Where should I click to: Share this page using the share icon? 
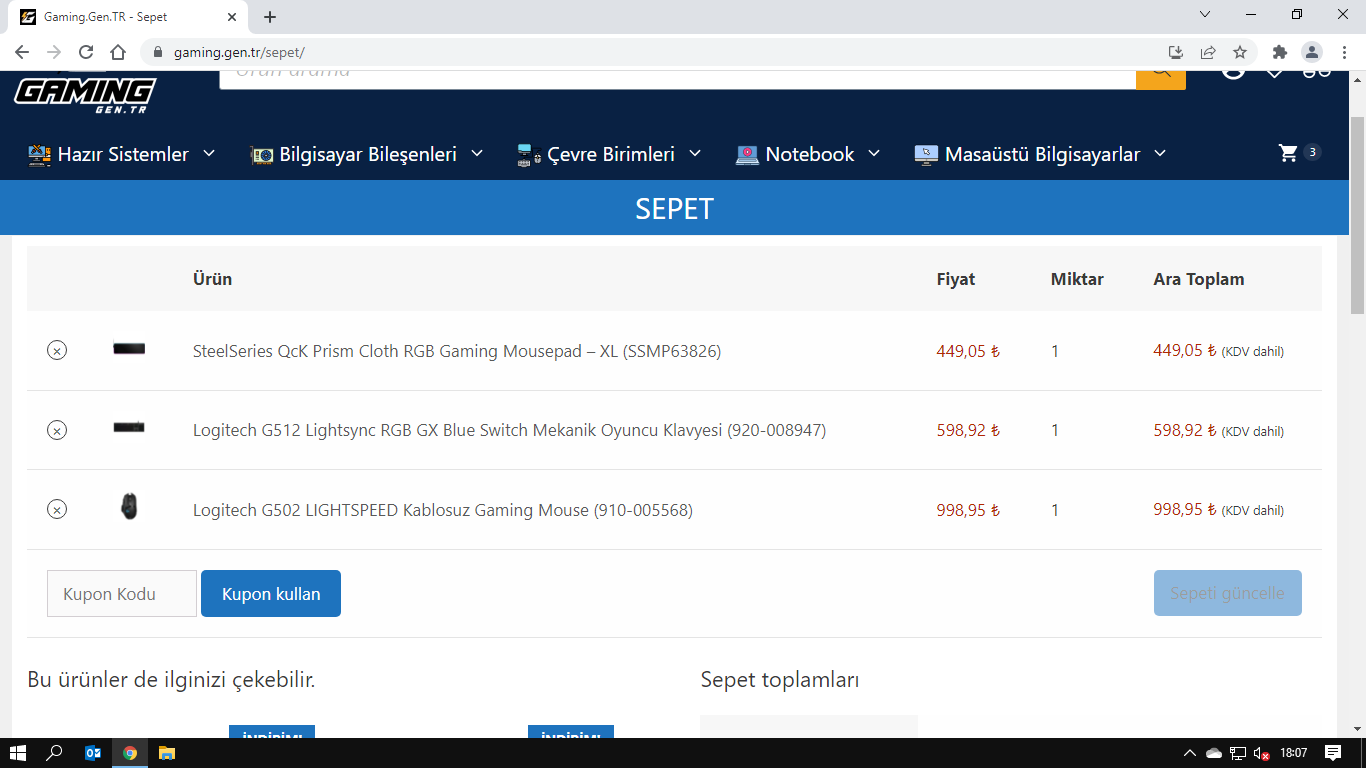coord(1208,52)
